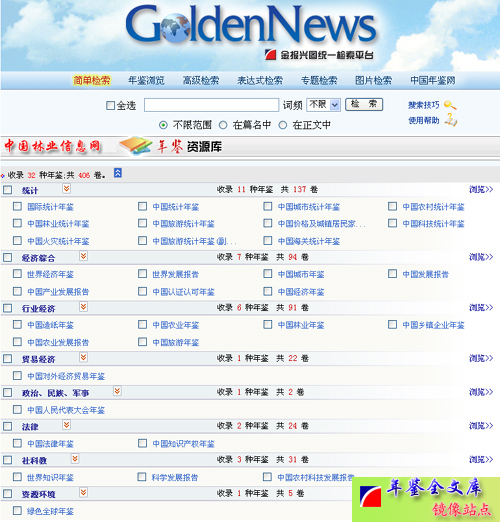Viewport: 500px width, 522px height.
Task: Open 中国农村统计年鉴 link
Action: pos(434,207)
